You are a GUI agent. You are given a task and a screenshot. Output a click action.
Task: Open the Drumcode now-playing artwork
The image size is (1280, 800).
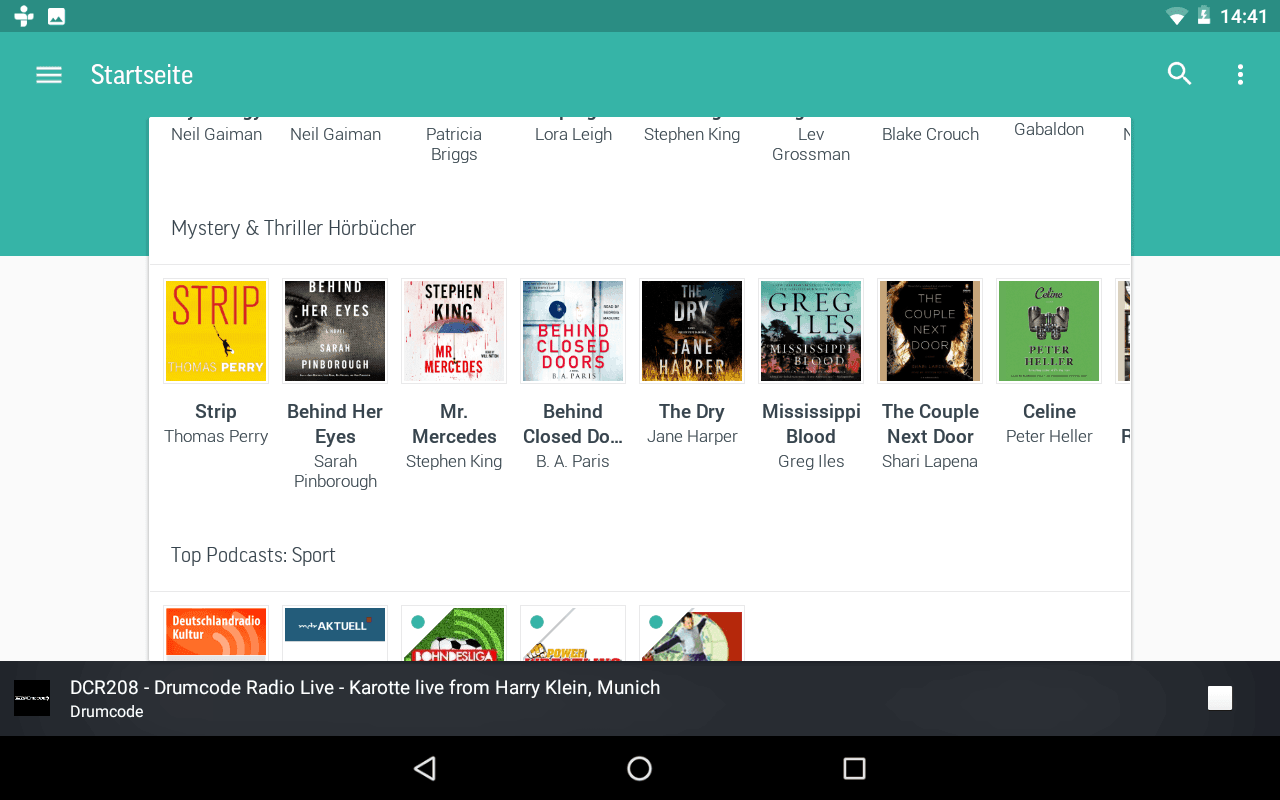click(32, 698)
